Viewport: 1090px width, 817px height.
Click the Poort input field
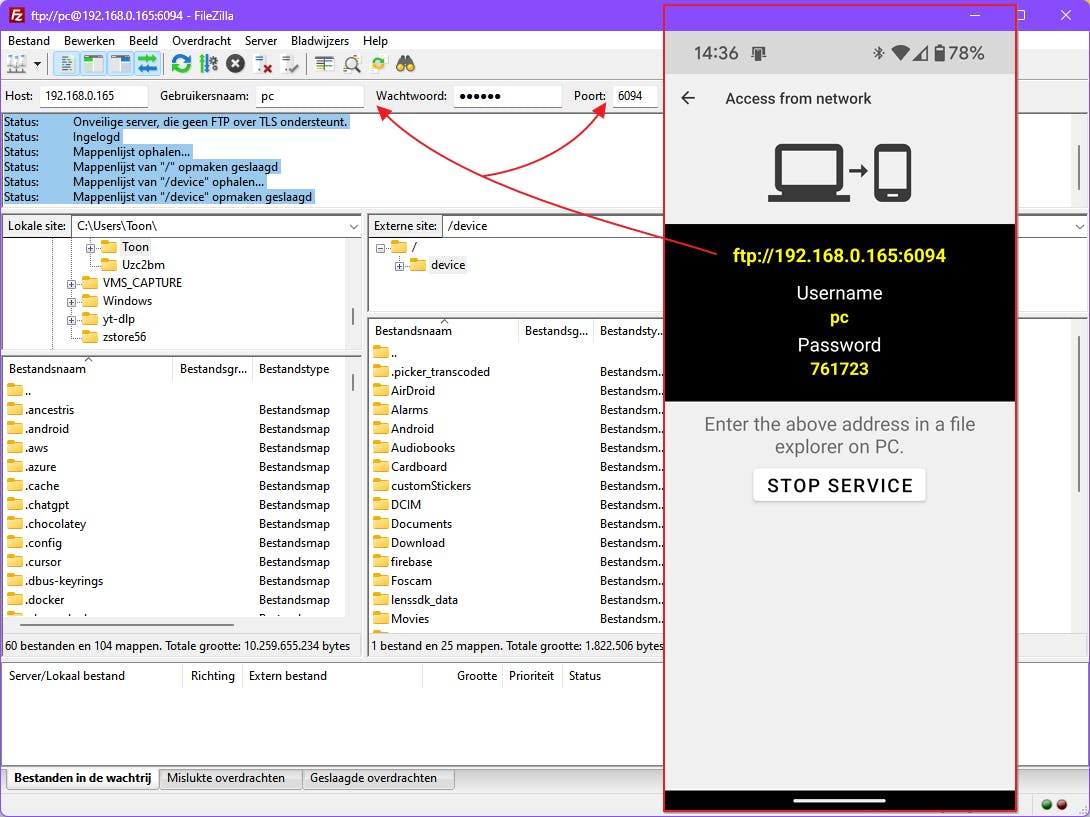click(x=635, y=96)
